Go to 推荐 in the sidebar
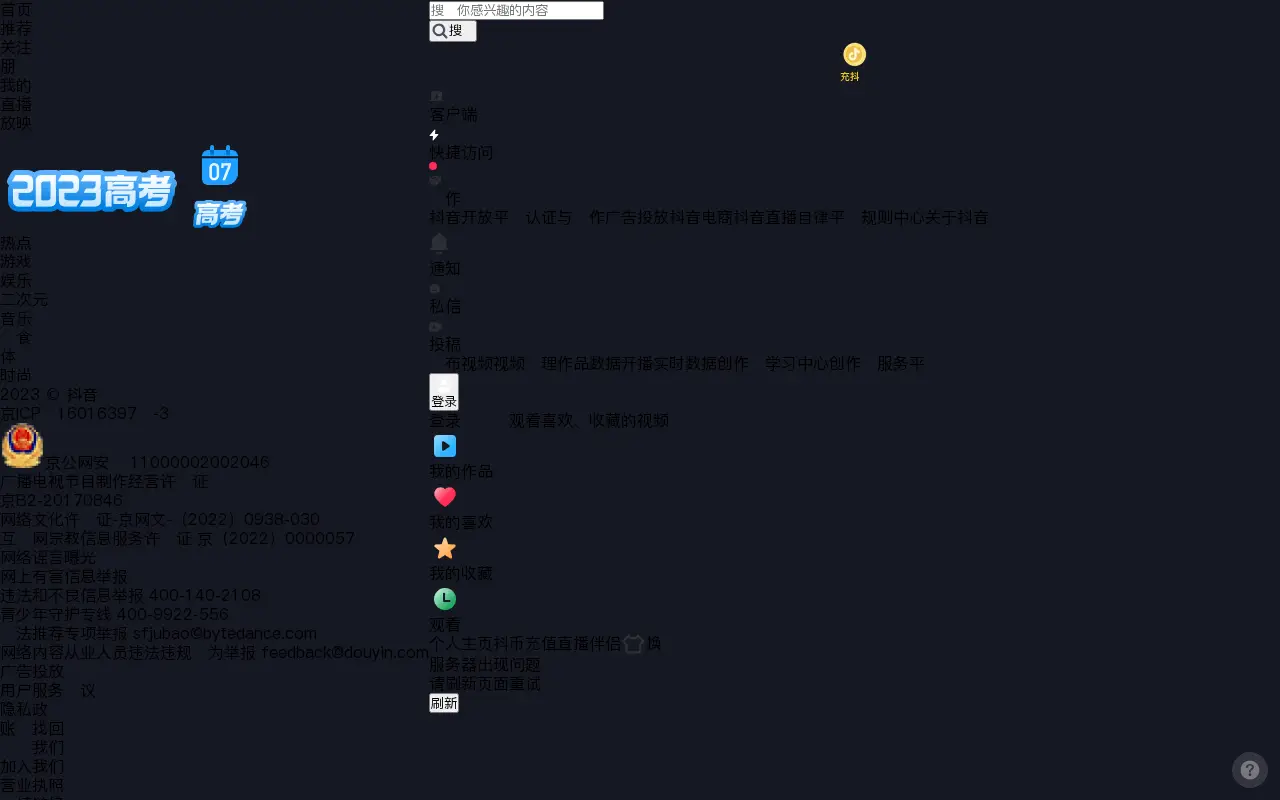1280x800 pixels. (x=16, y=29)
